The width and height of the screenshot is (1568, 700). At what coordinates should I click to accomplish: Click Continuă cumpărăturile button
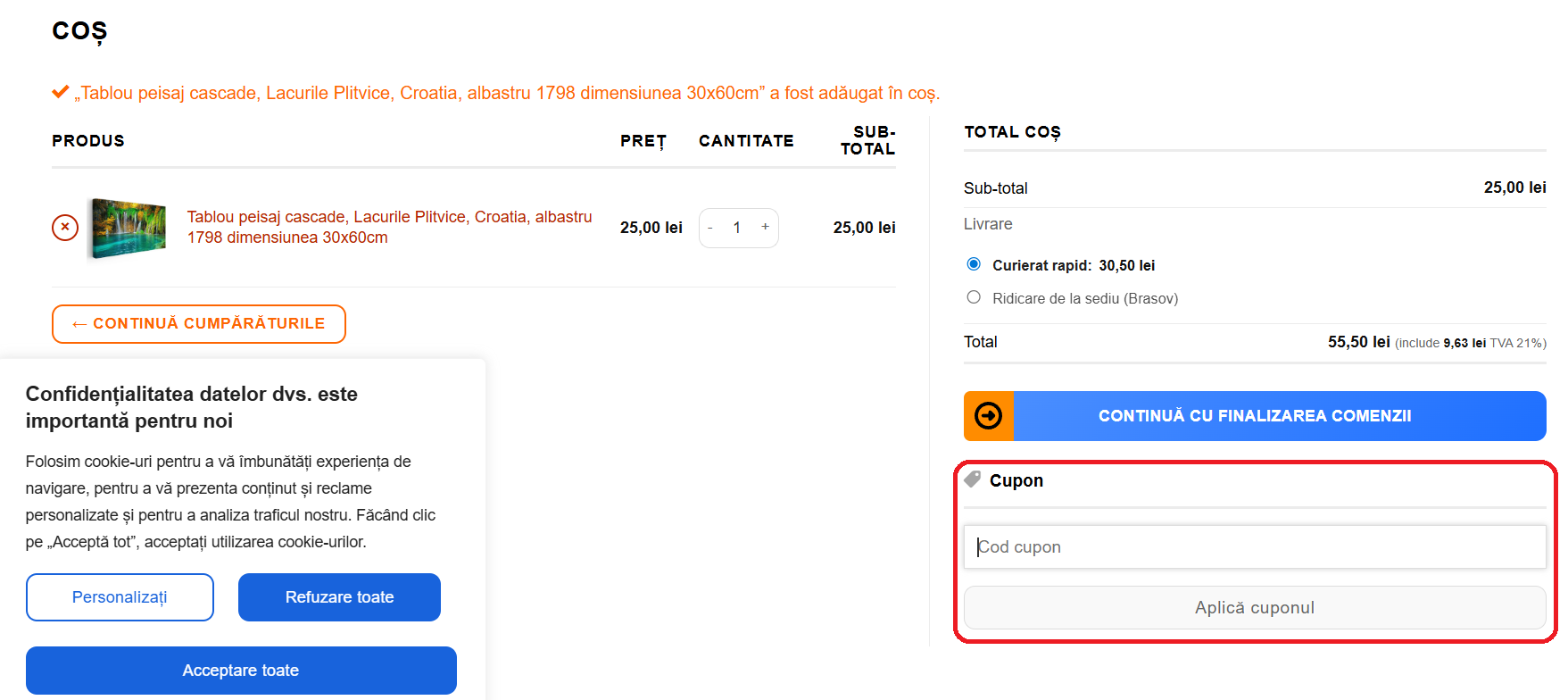pyautogui.click(x=199, y=324)
